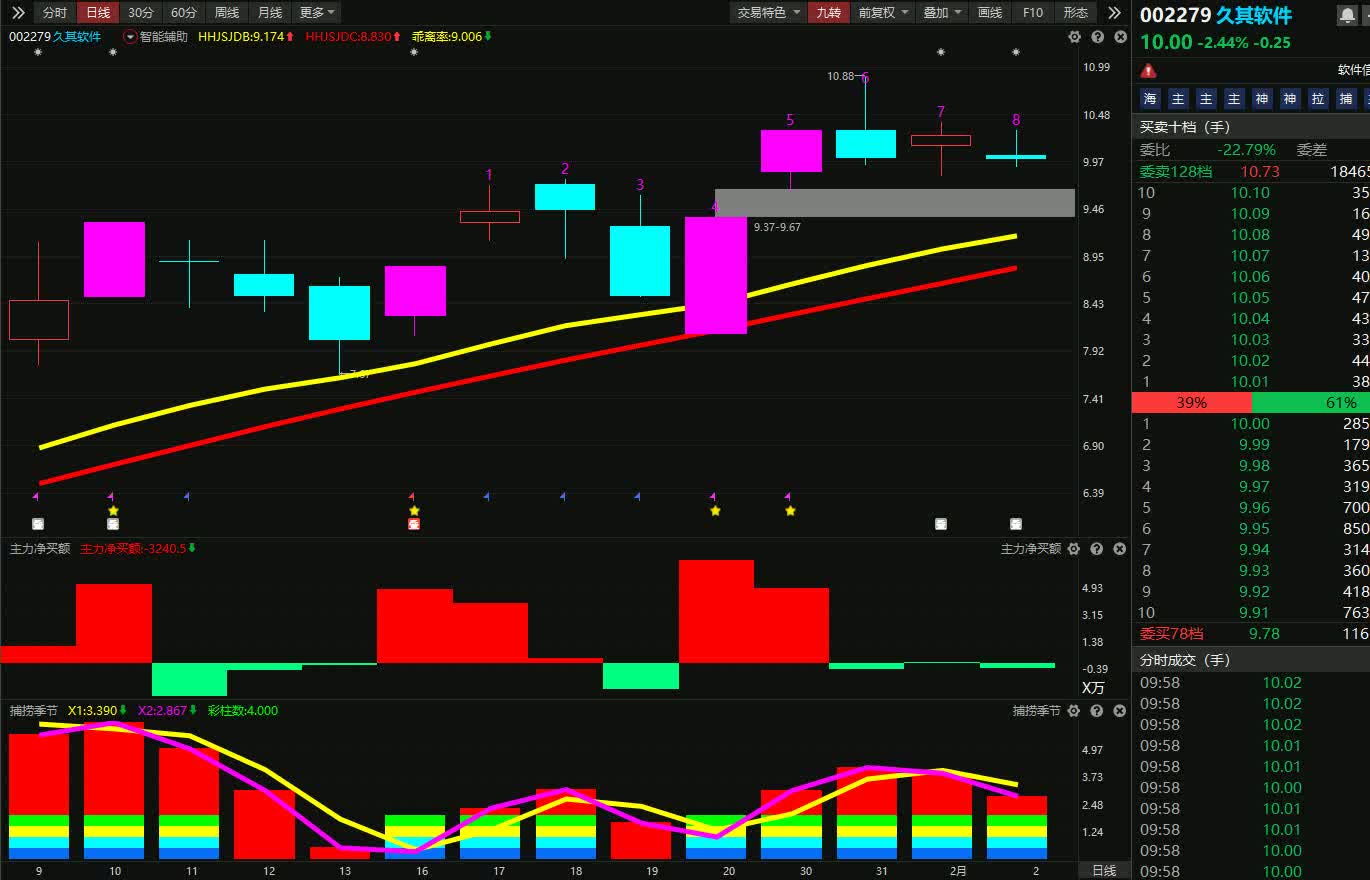Open the 更多 period dropdown
Viewport: 1370px width, 880px height.
318,13
